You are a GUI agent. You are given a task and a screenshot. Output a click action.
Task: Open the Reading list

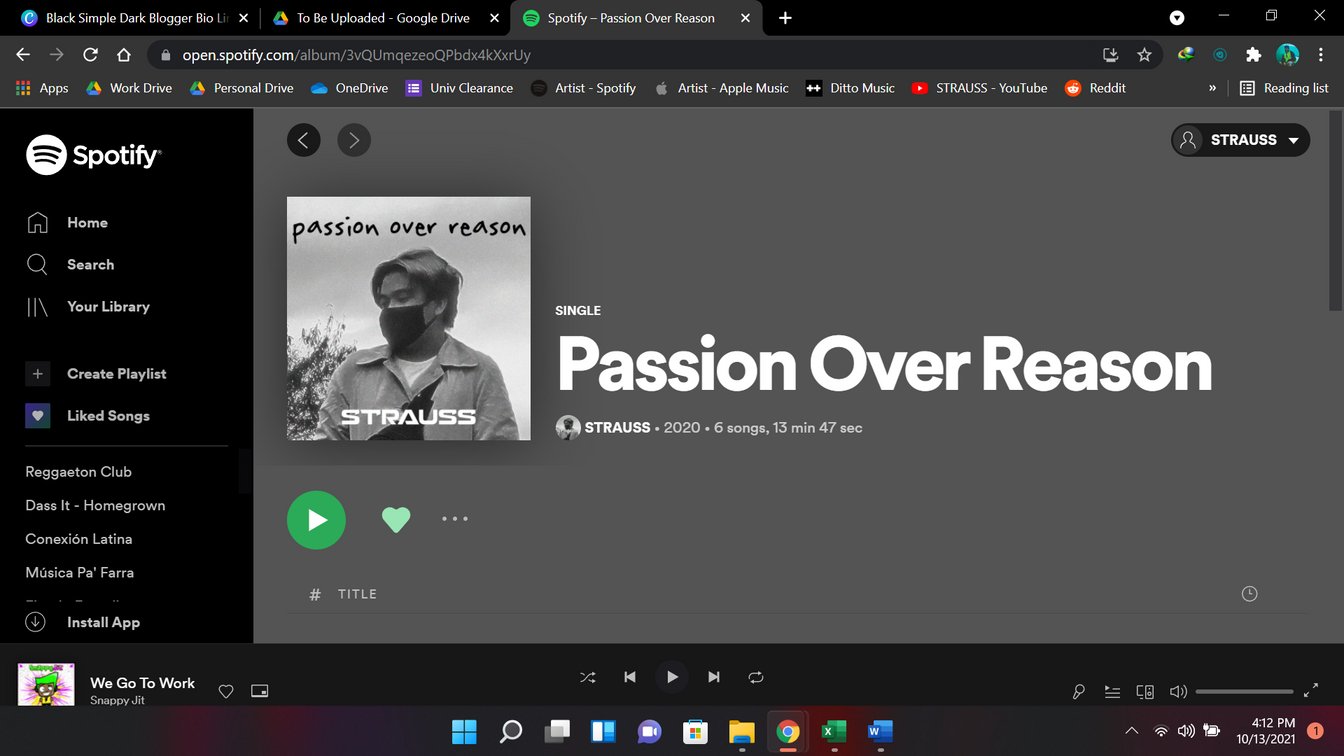(1284, 88)
